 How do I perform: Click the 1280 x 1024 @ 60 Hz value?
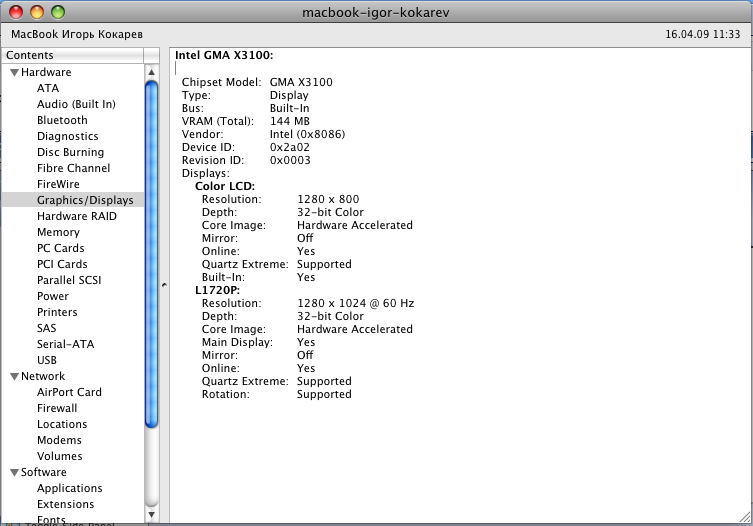[x=355, y=303]
